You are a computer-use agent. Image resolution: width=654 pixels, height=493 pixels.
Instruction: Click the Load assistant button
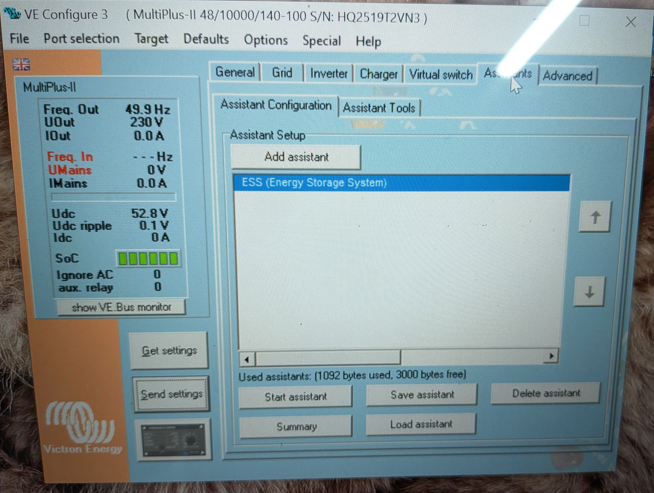(421, 424)
